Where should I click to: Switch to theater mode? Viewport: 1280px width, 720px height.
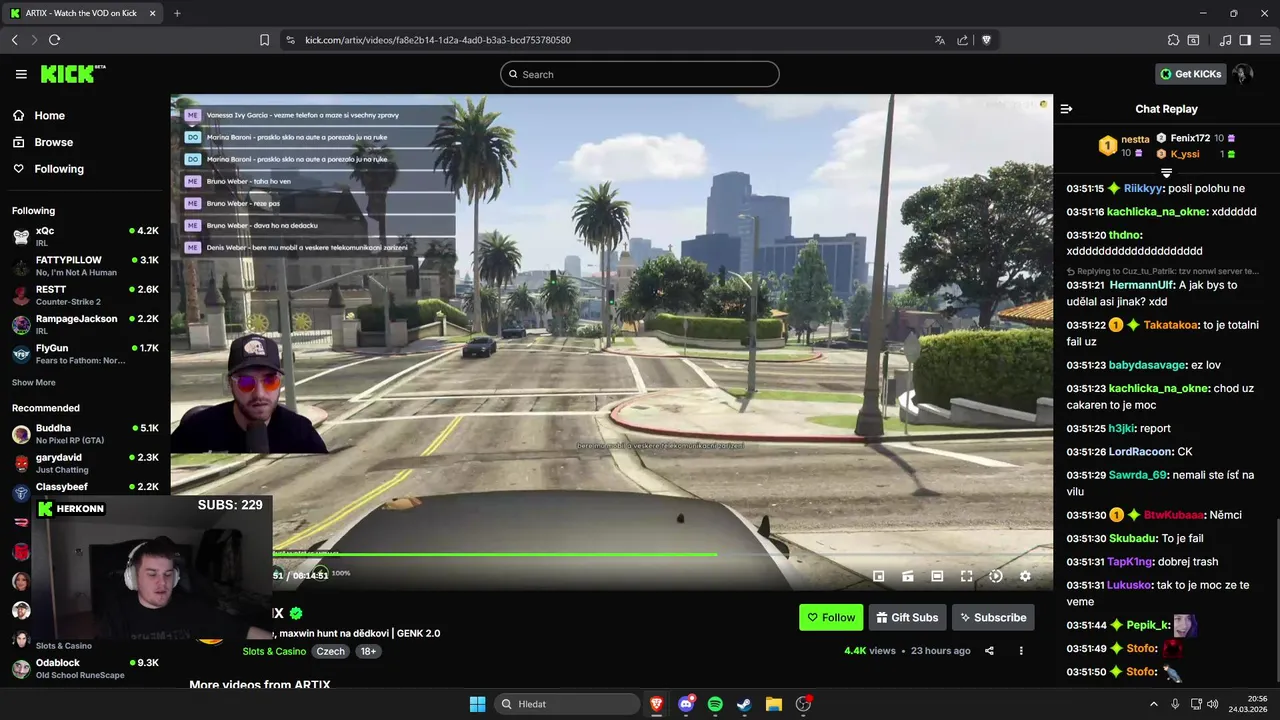point(937,576)
